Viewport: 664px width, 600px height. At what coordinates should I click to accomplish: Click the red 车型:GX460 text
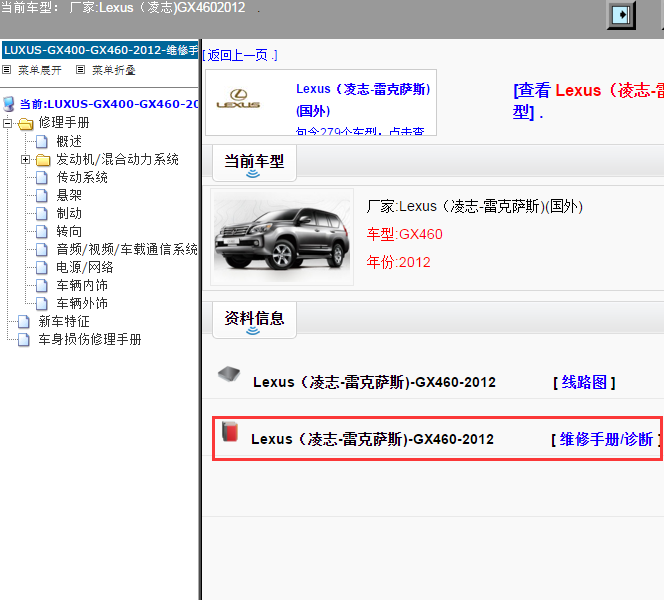pyautogui.click(x=404, y=234)
